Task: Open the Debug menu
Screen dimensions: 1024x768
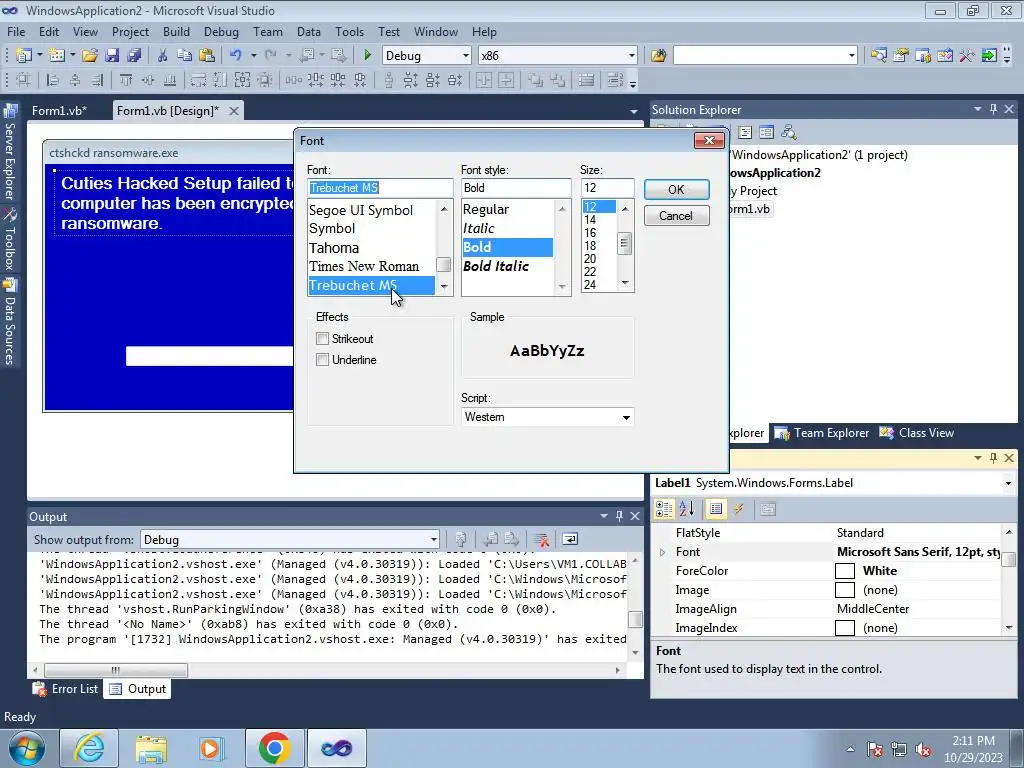Action: [221, 32]
